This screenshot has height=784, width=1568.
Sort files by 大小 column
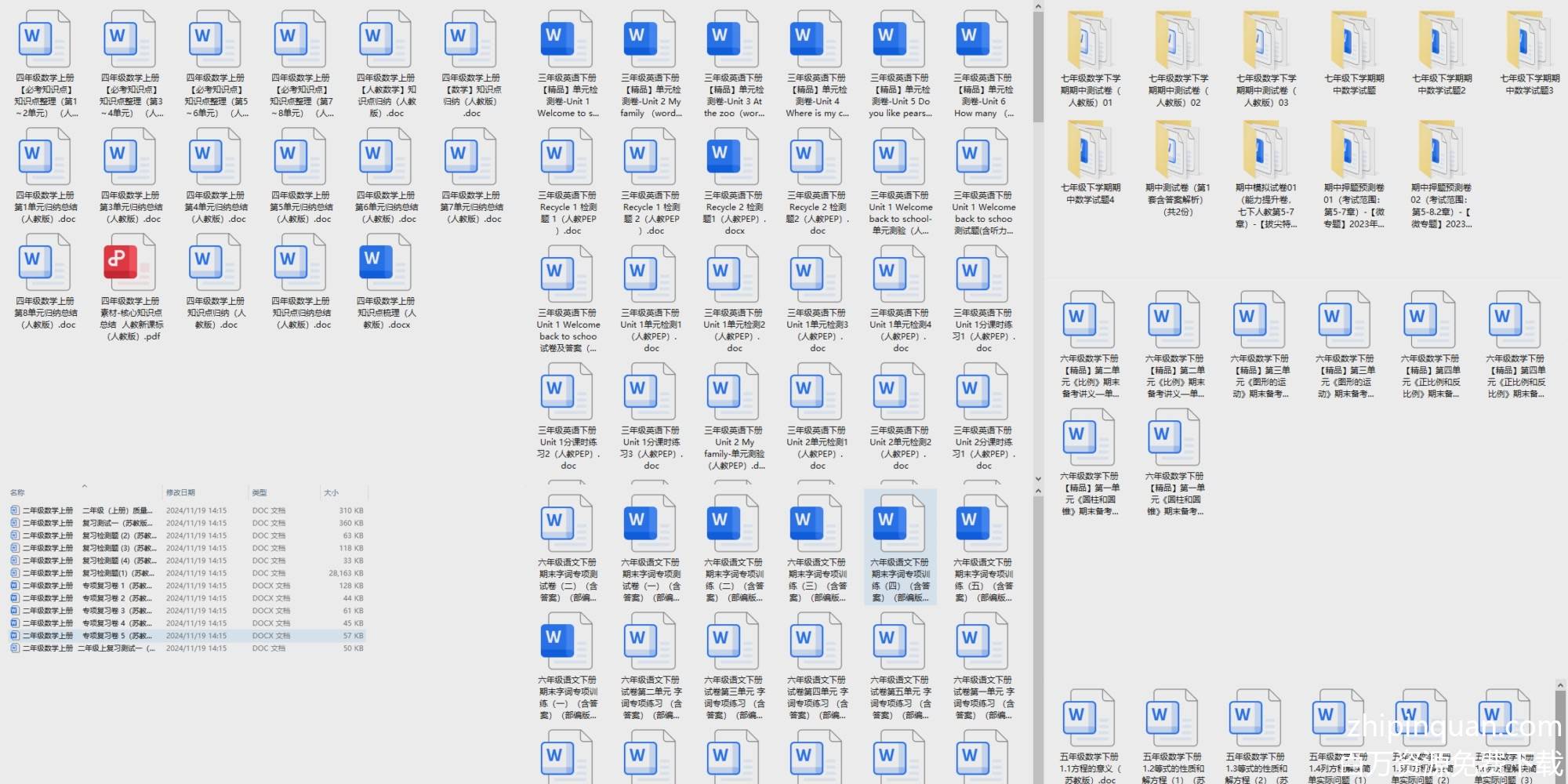pos(331,492)
